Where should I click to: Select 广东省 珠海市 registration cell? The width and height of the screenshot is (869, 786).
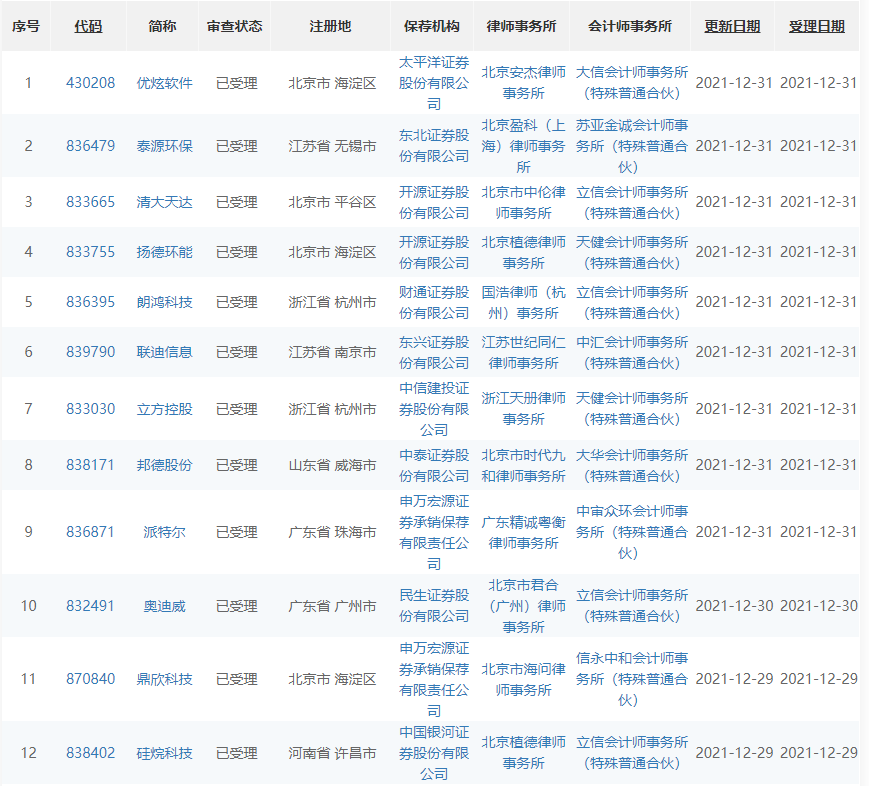point(332,532)
